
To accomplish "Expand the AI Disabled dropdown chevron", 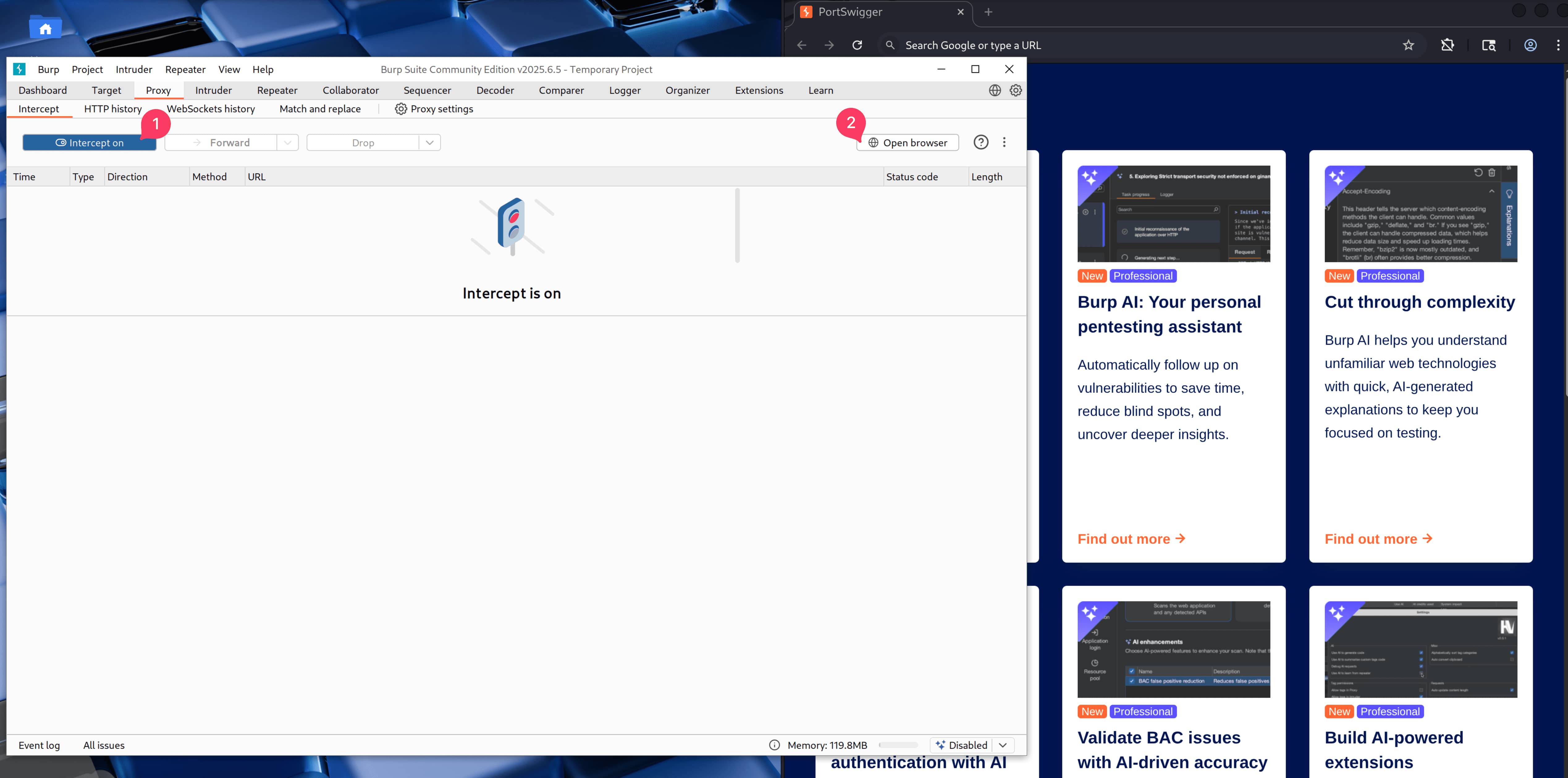I will click(x=1003, y=745).
